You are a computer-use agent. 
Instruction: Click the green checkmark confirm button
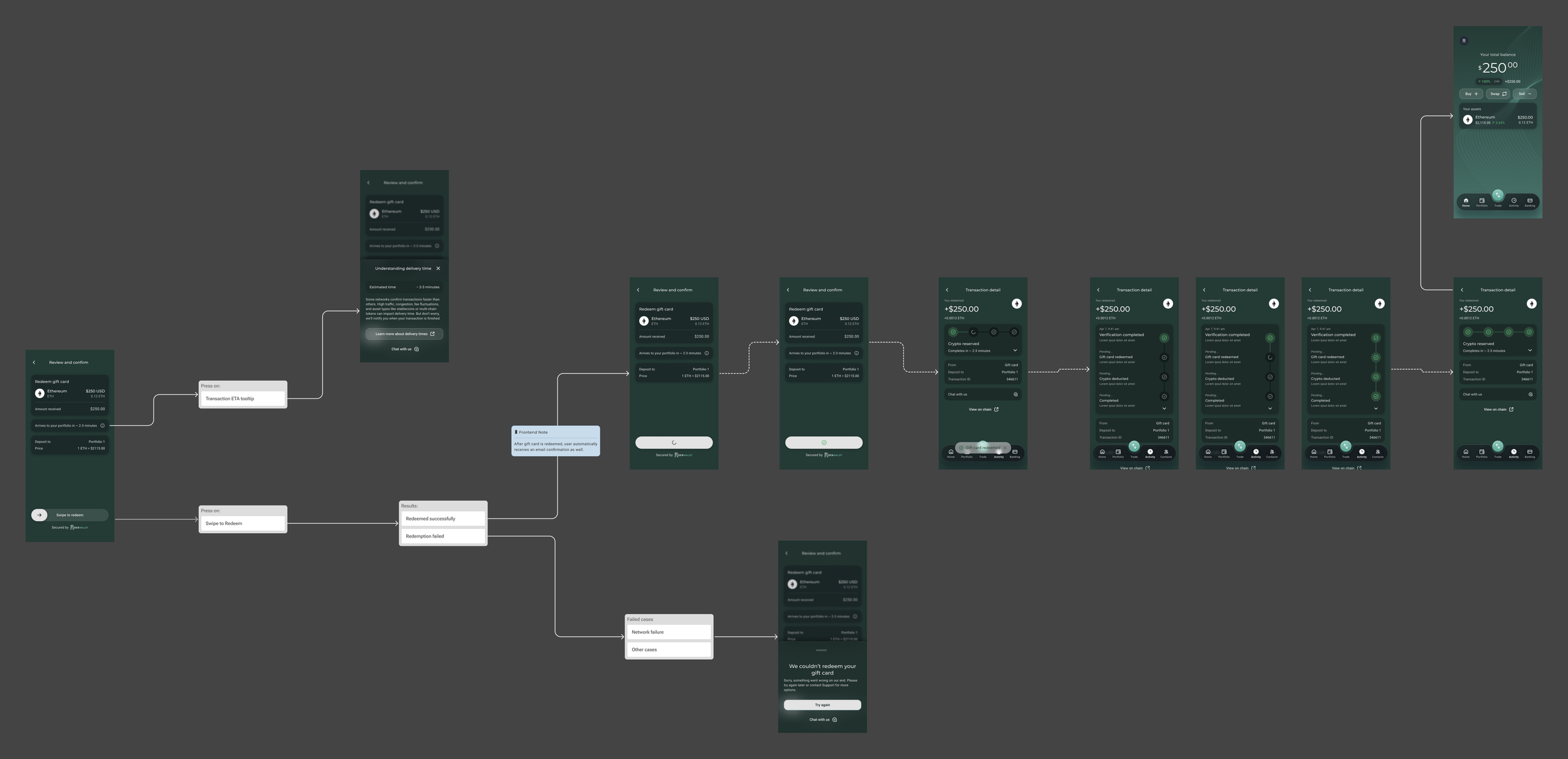point(824,443)
